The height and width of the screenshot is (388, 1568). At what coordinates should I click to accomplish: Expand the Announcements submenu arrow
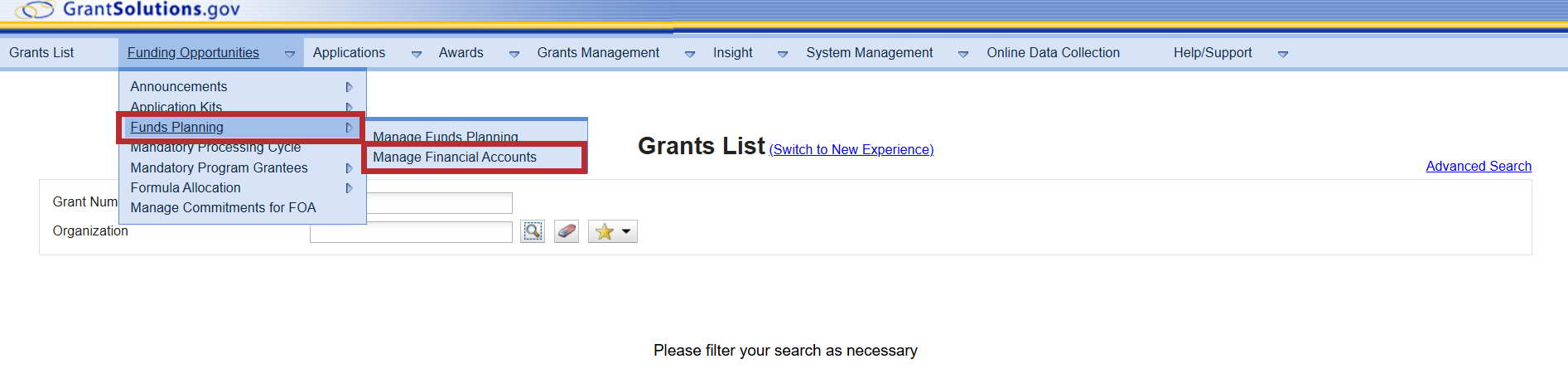tap(349, 87)
